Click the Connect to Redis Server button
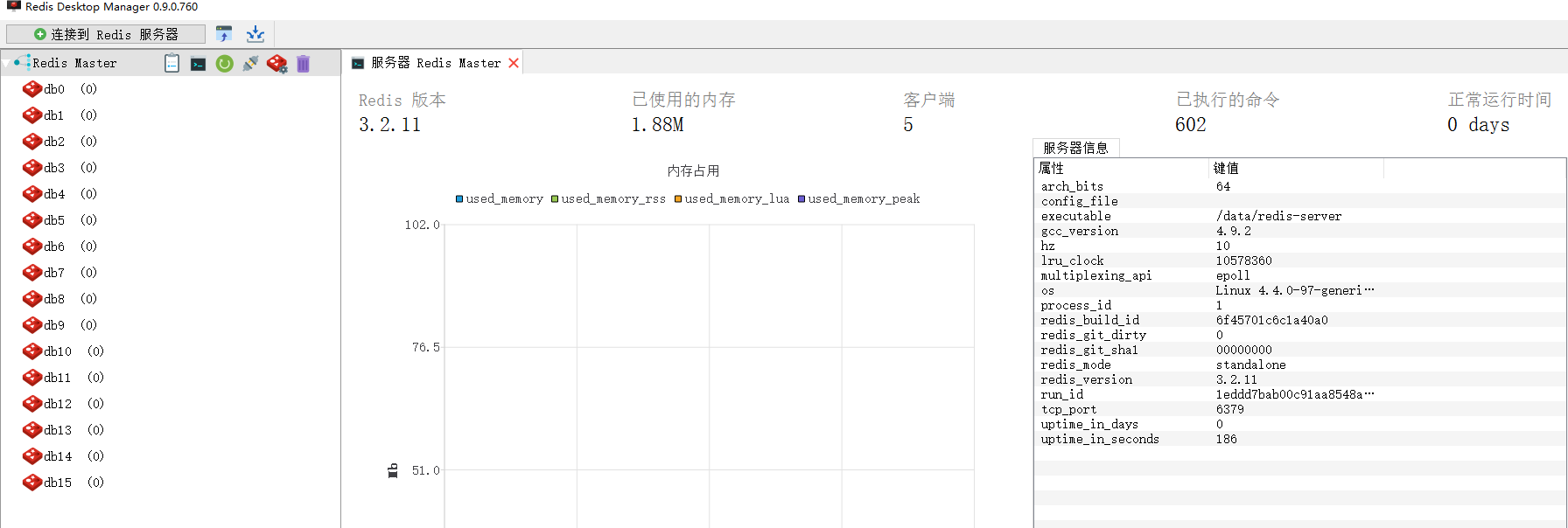This screenshot has width=1568, height=528. point(106,34)
